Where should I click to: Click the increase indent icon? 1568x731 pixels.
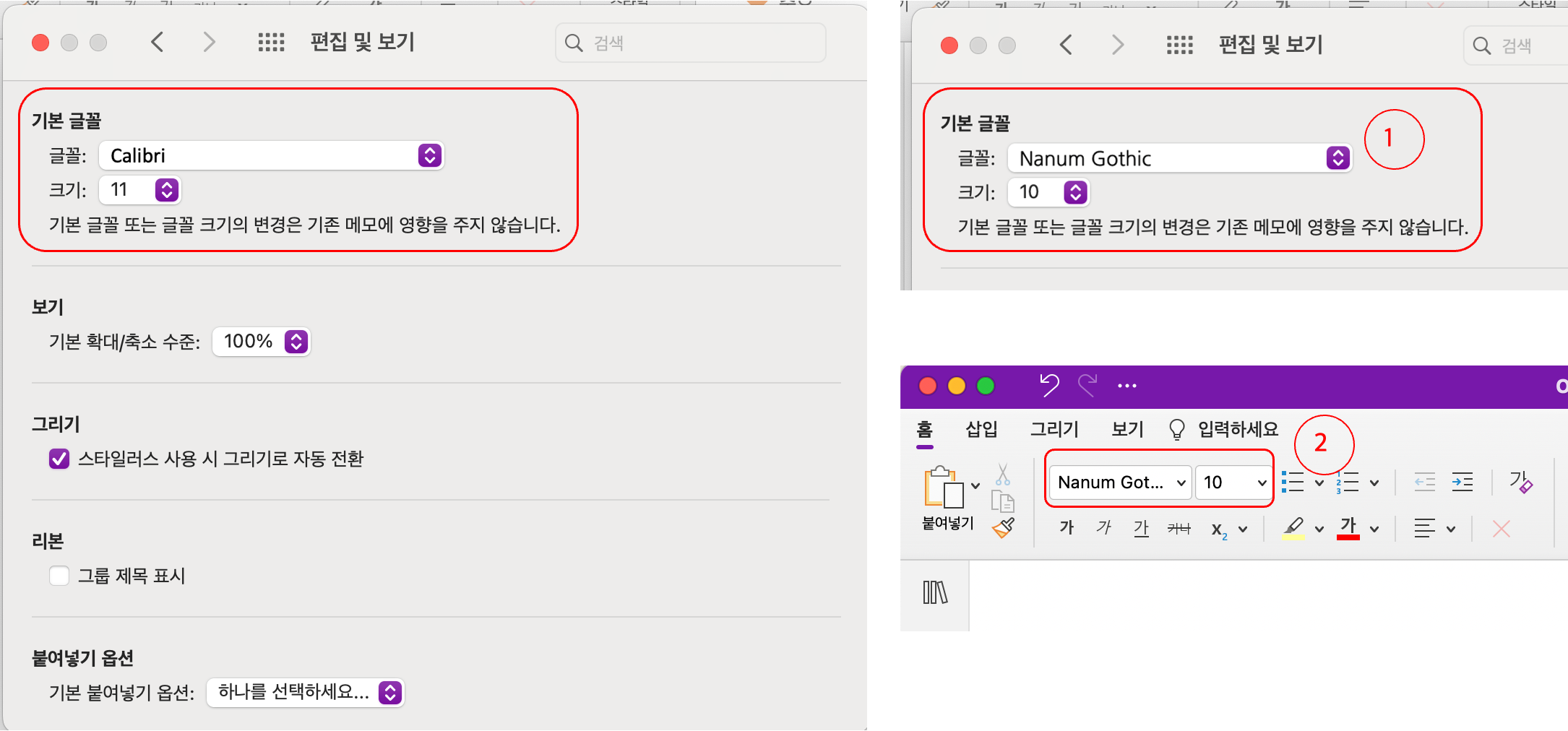pyautogui.click(x=1464, y=483)
